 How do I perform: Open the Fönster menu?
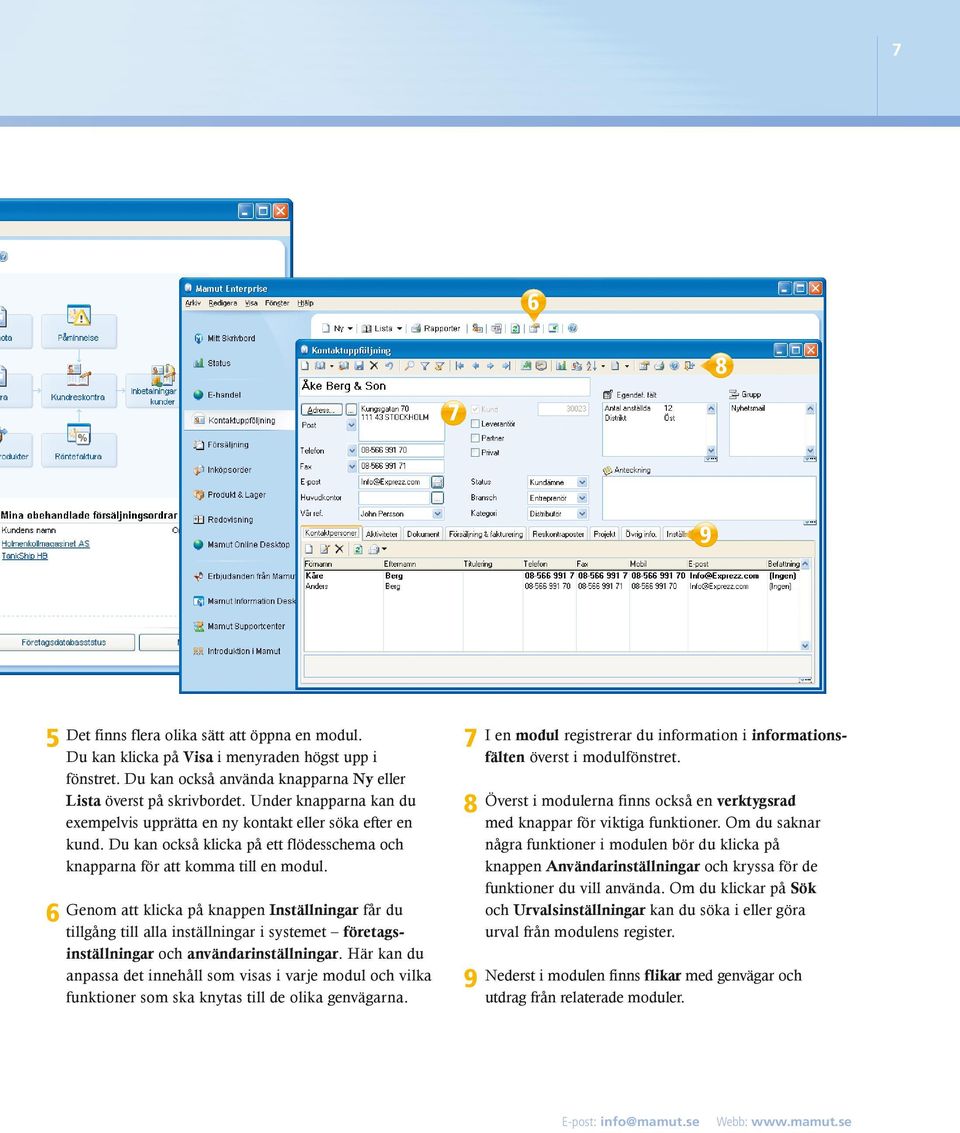(277, 303)
